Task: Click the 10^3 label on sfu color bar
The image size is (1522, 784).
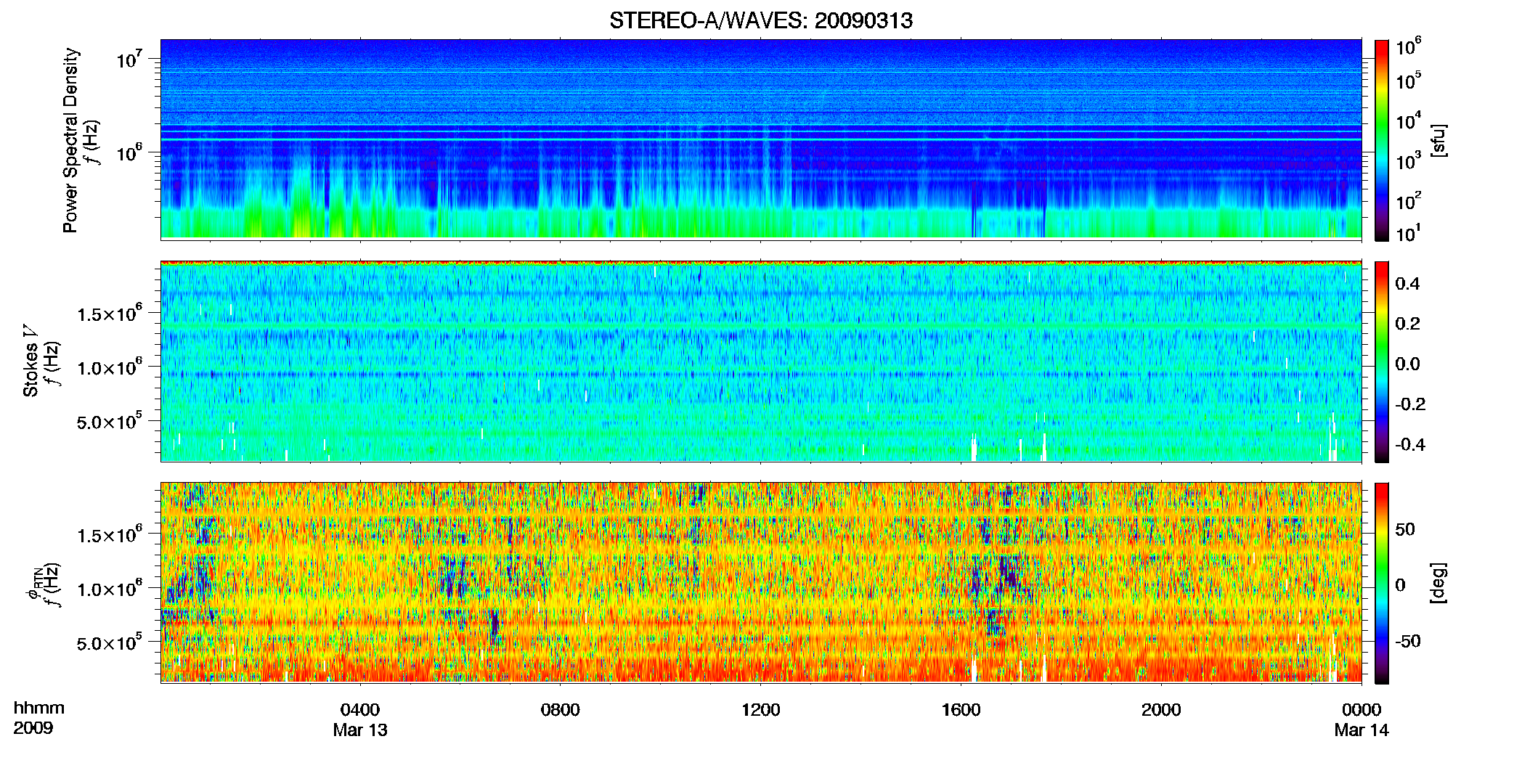Action: (x=1409, y=161)
